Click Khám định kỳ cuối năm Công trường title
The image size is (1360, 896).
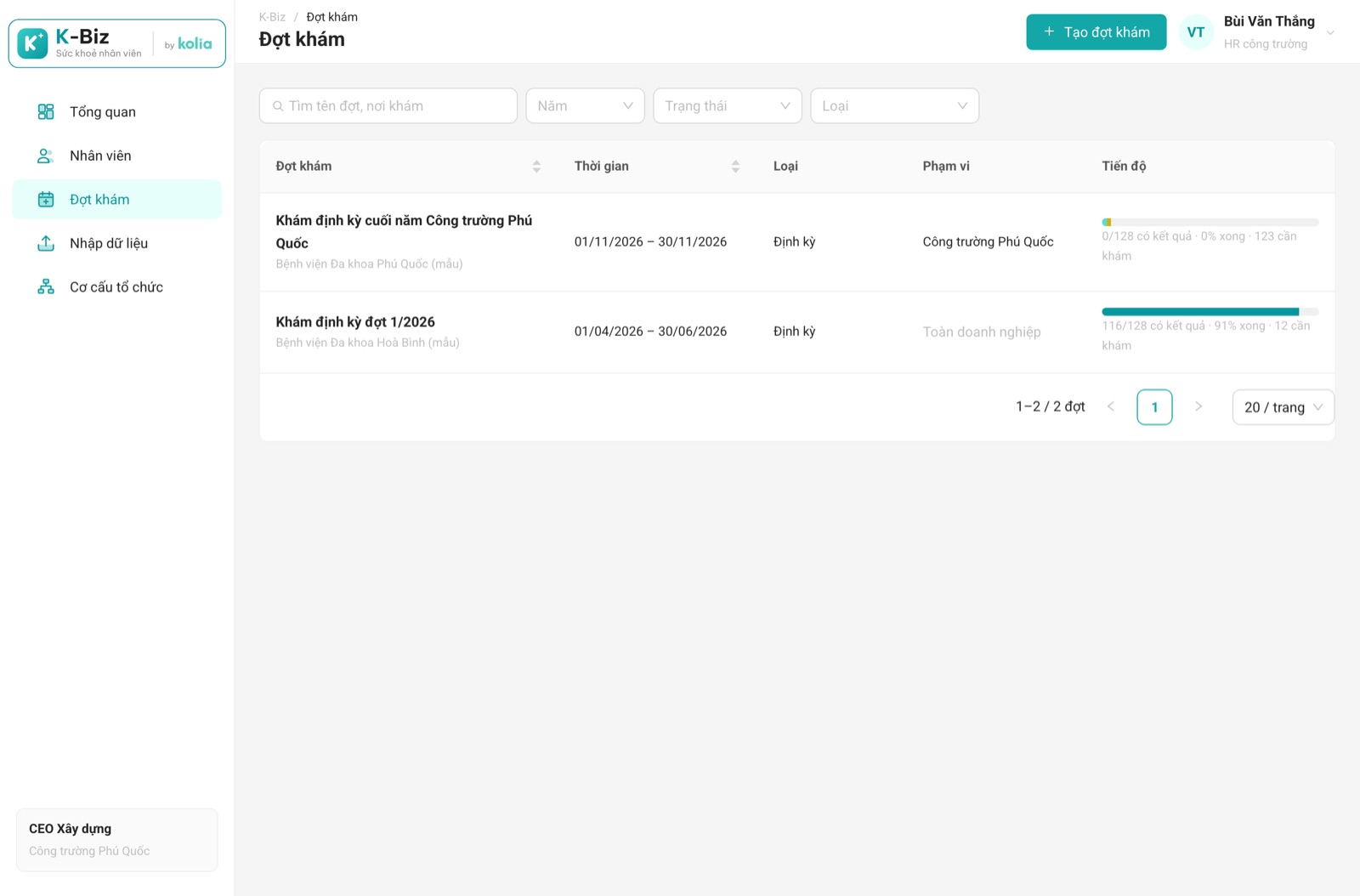pos(404,231)
